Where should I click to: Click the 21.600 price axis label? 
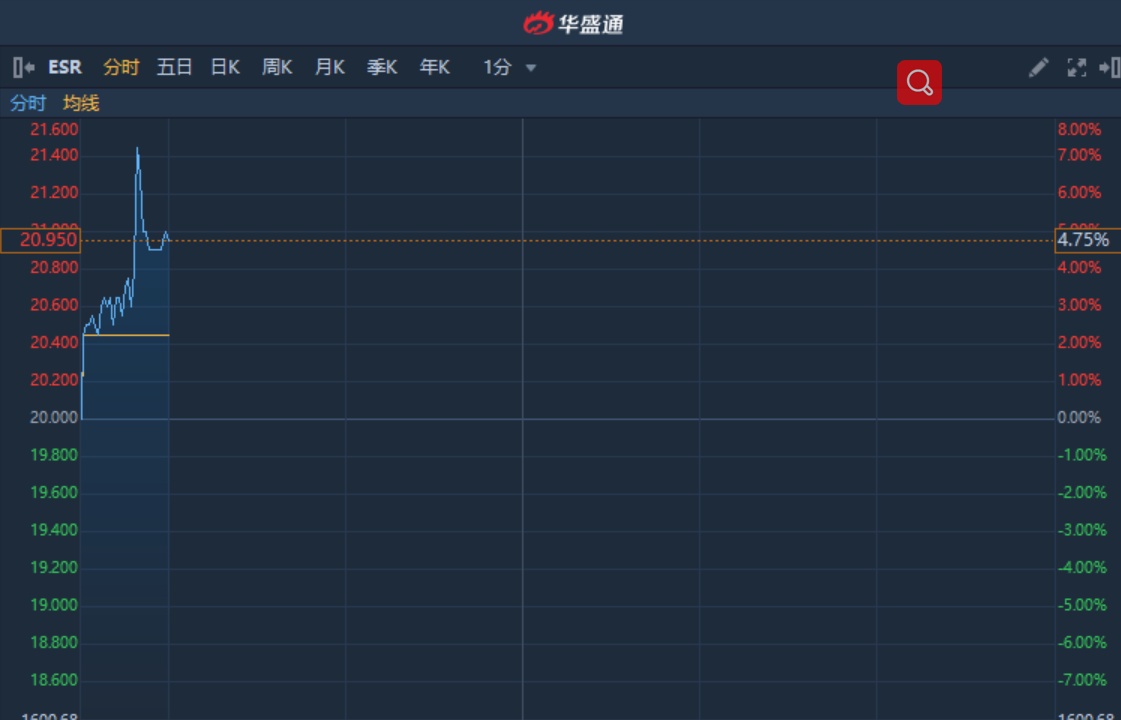click(x=54, y=129)
